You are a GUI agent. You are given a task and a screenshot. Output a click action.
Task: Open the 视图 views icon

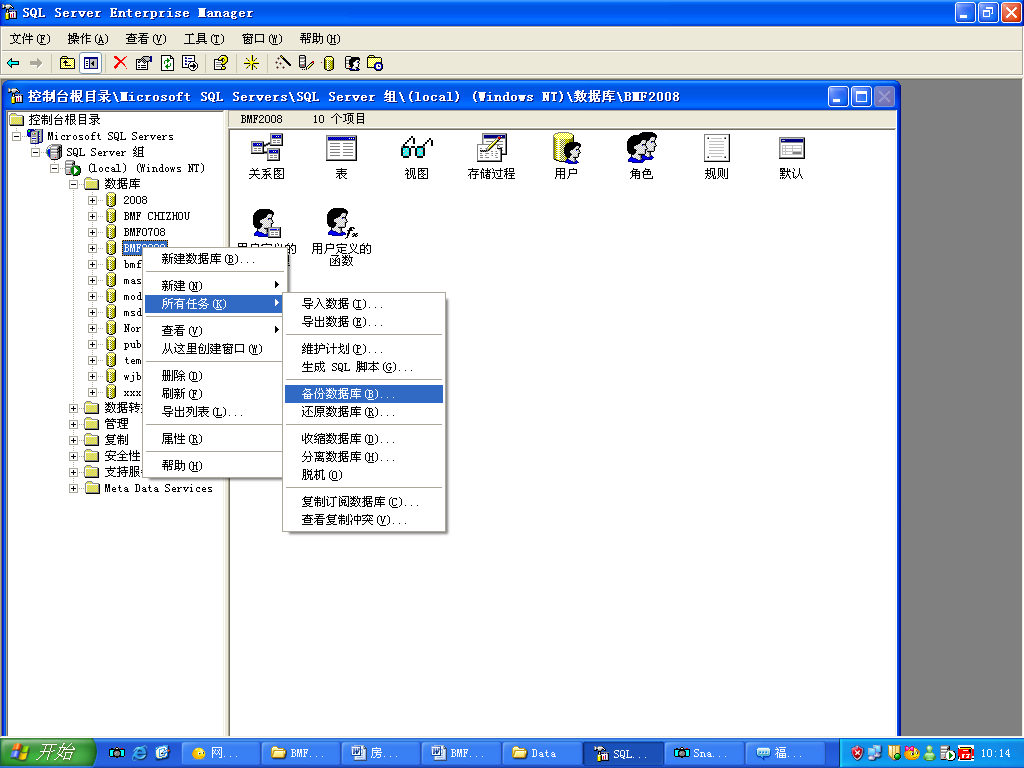416,157
